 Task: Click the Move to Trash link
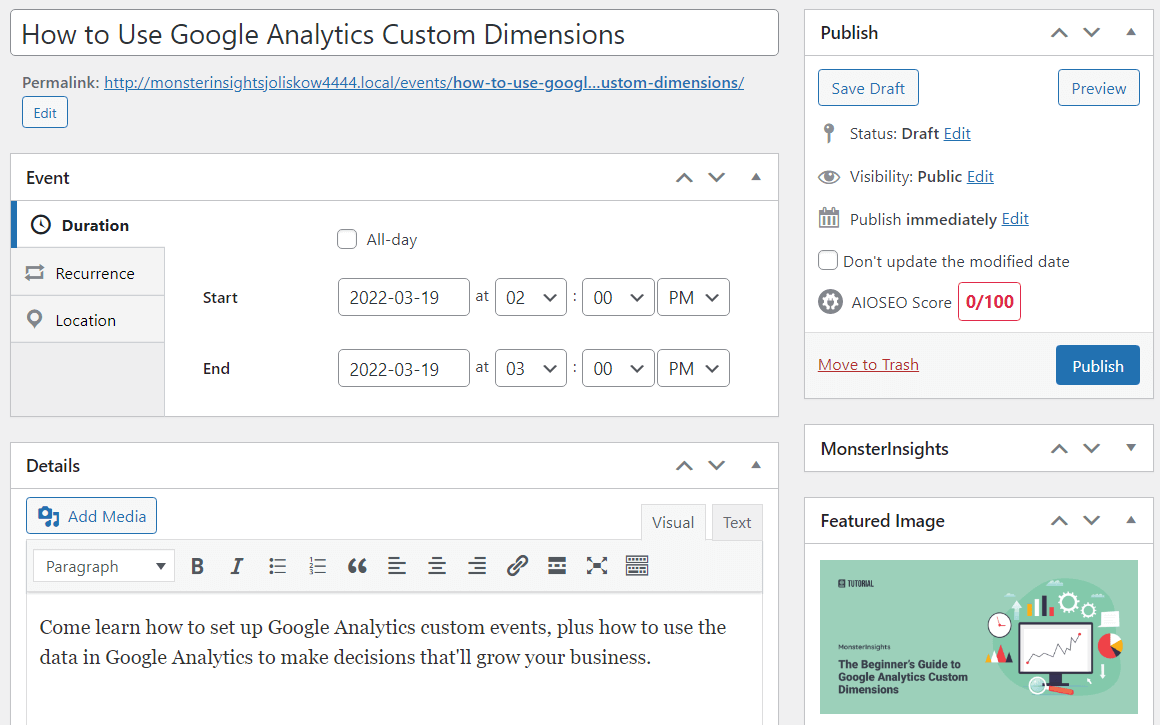[x=868, y=365]
